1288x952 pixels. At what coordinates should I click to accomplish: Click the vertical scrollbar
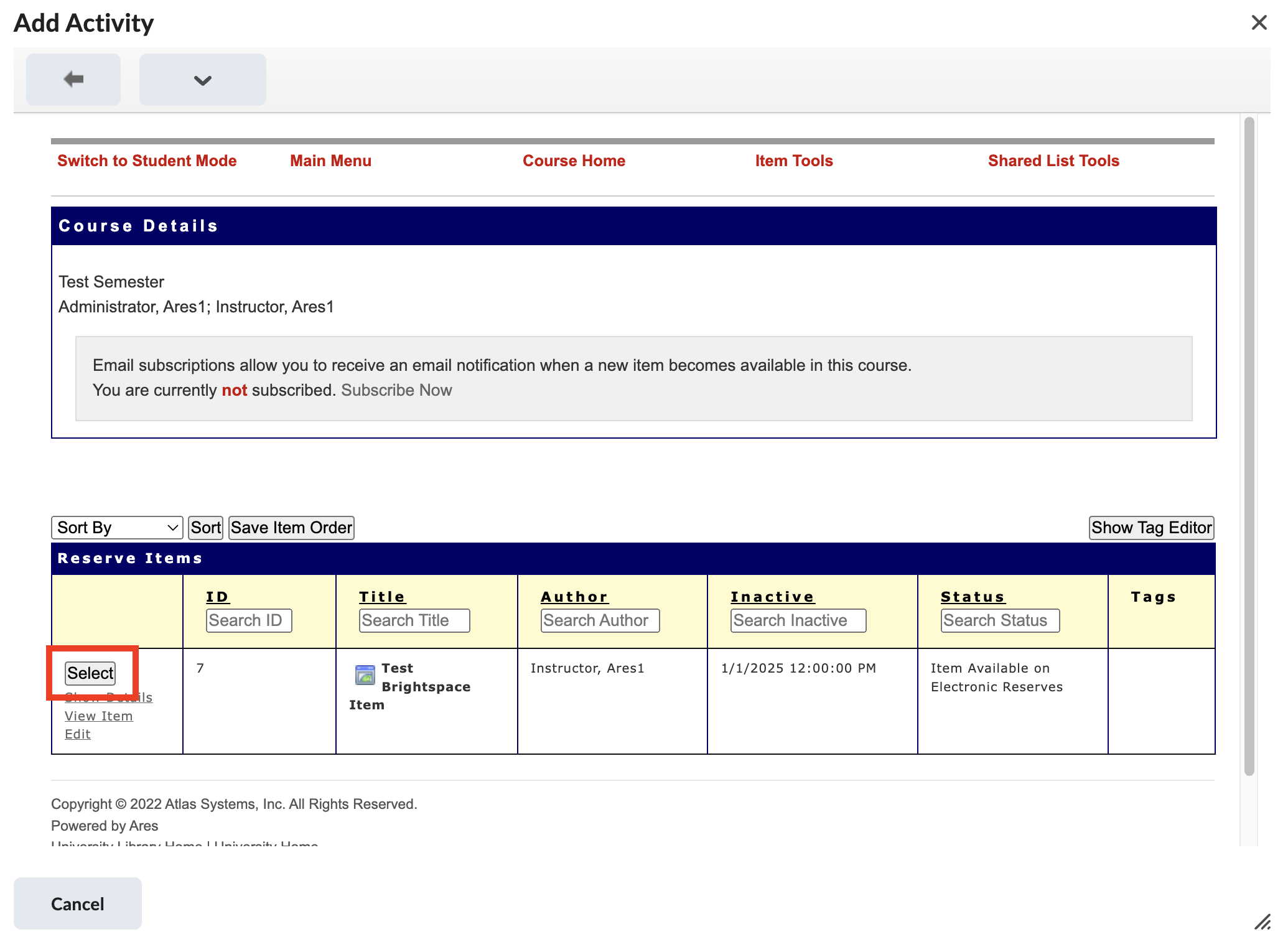(1249, 445)
